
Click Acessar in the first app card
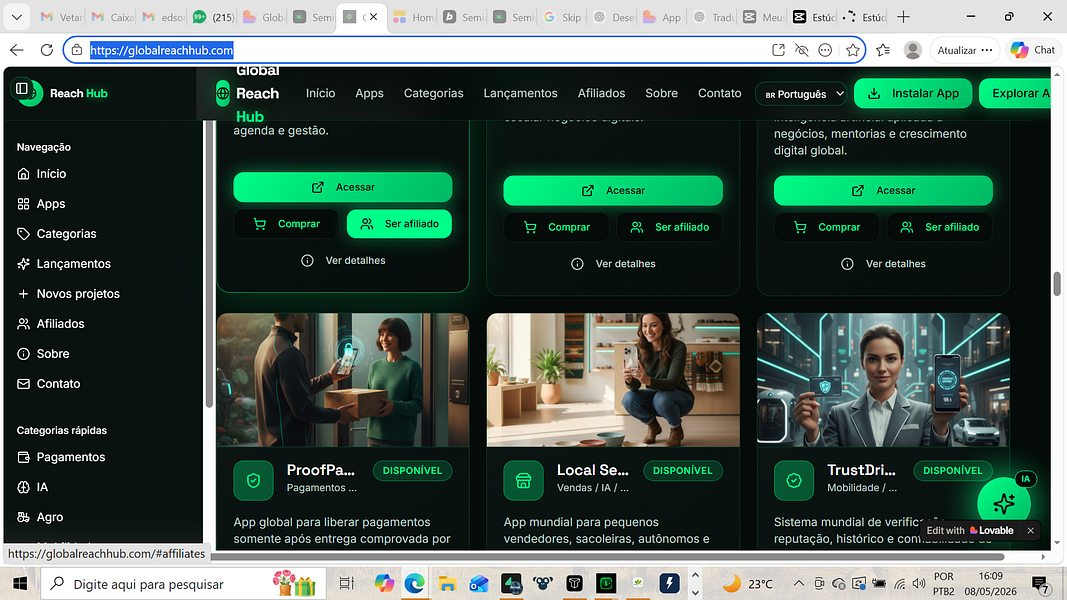tap(343, 187)
